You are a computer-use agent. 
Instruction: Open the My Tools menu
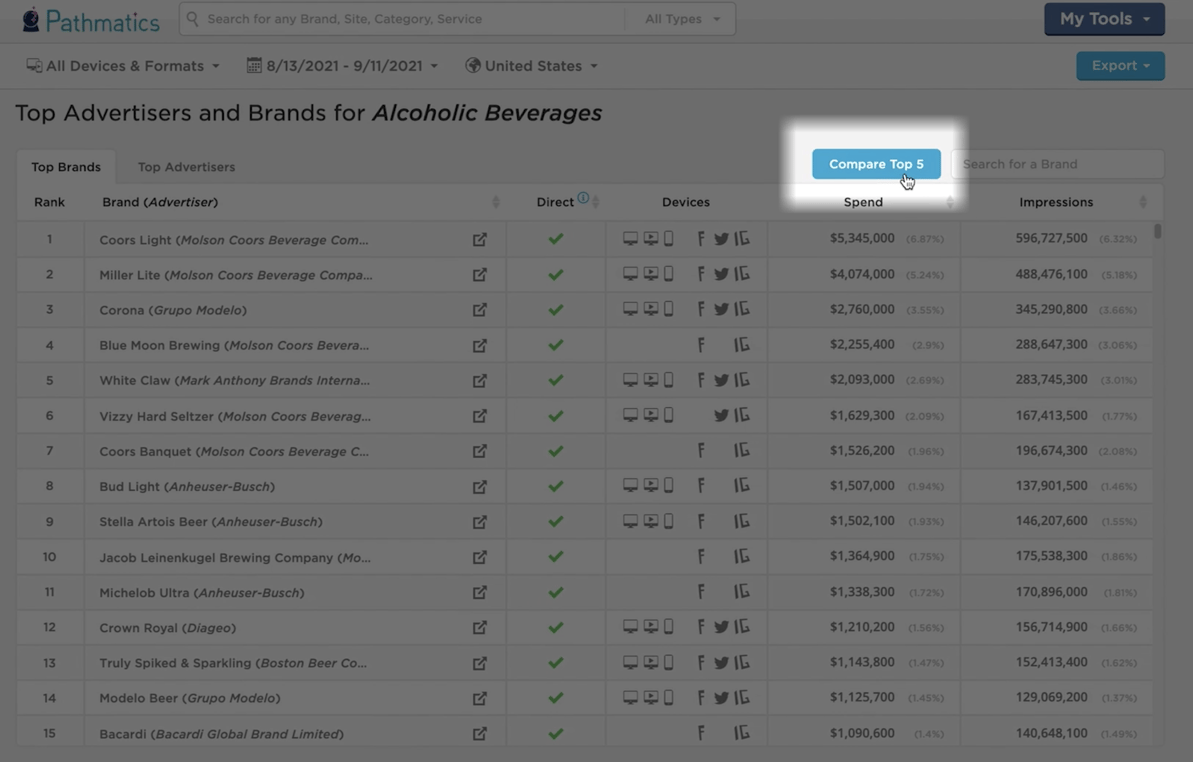1104,18
